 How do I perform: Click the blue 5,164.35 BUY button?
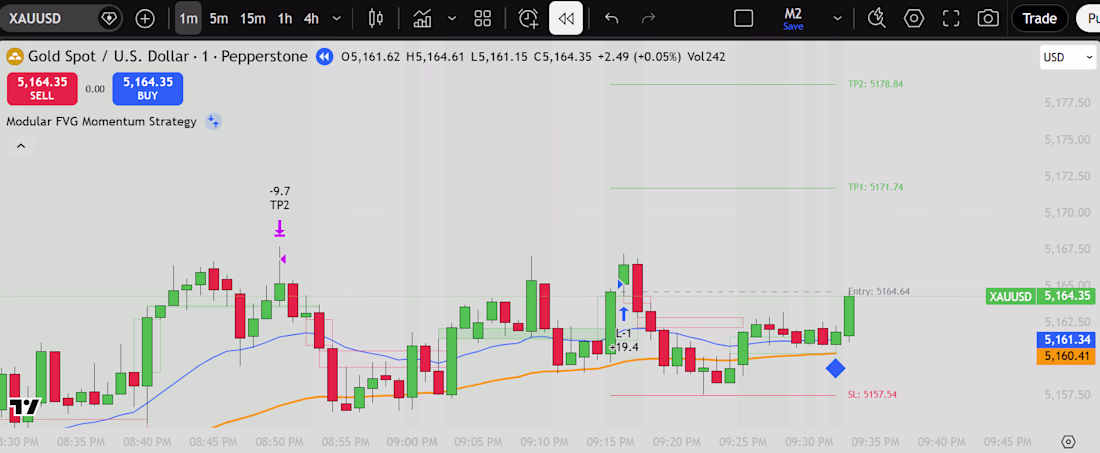[x=148, y=88]
